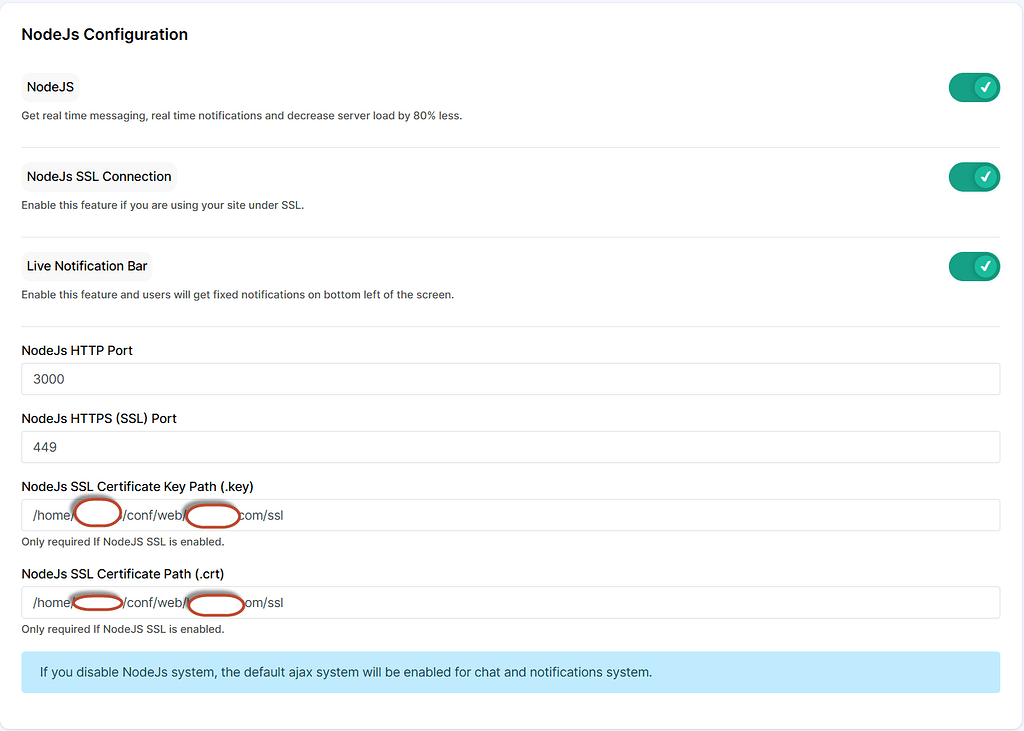Click the checkmark on Live Notification Bar toggle
1024x731 pixels.
[x=984, y=266]
